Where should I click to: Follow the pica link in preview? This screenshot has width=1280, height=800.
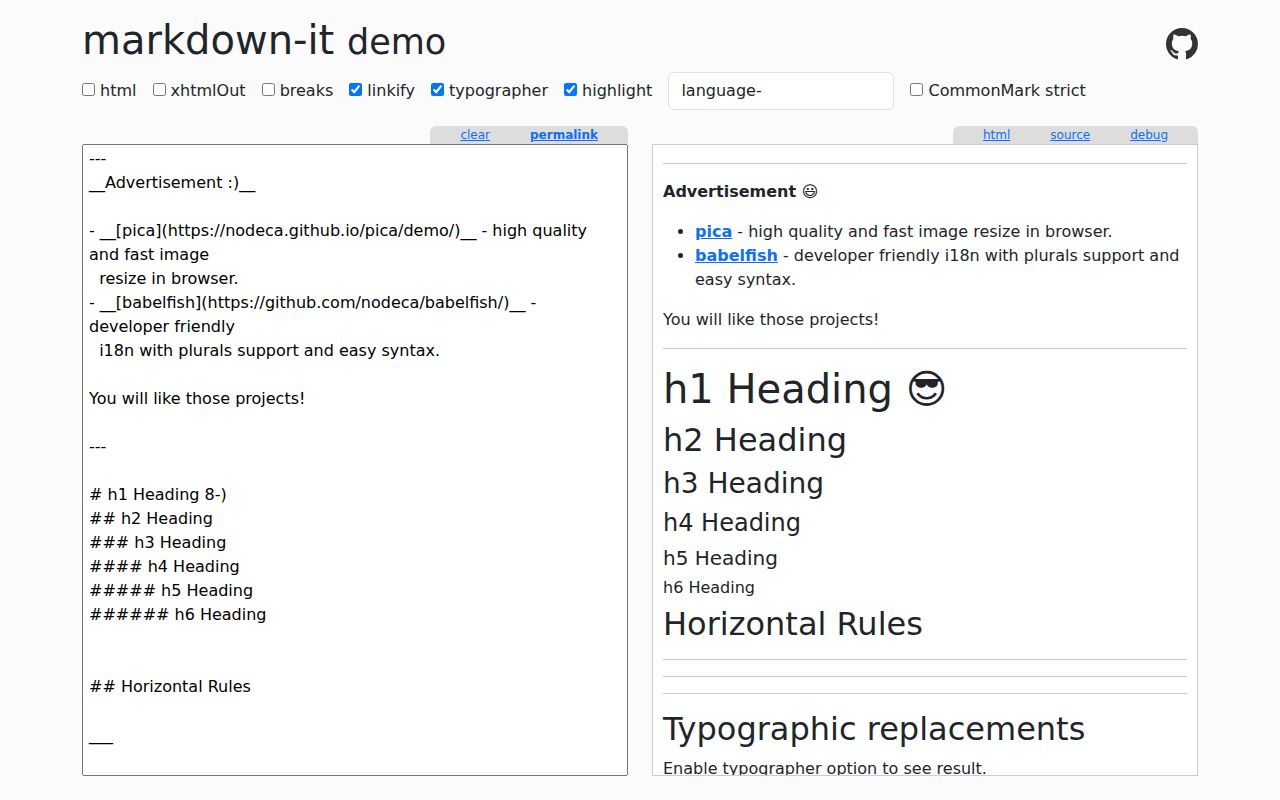(x=713, y=231)
